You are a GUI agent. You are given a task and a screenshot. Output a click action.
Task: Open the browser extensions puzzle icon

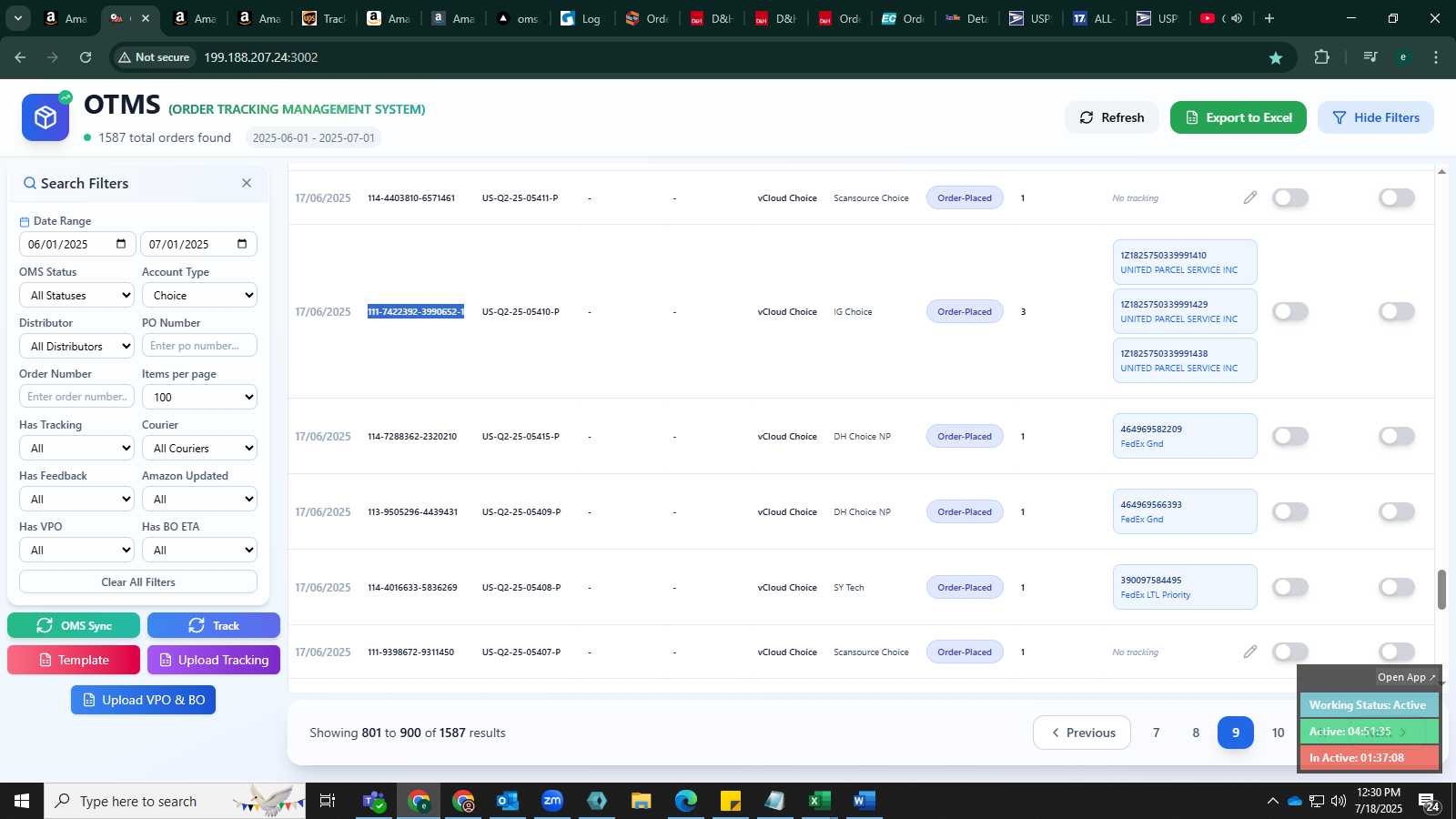tap(1322, 57)
